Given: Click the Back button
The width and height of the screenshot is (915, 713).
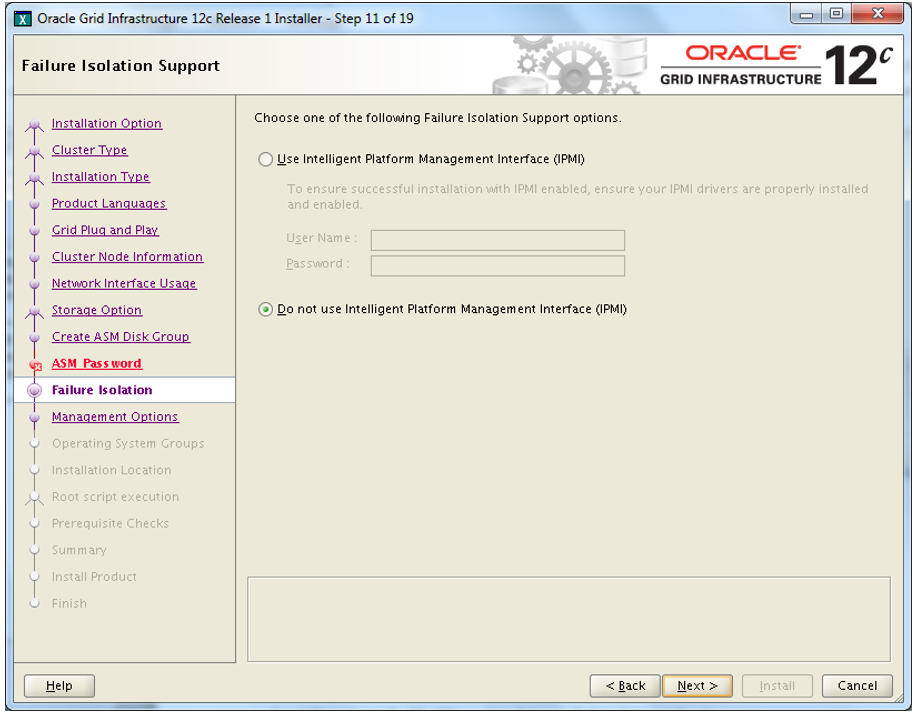Looking at the screenshot, I should pyautogui.click(x=625, y=686).
